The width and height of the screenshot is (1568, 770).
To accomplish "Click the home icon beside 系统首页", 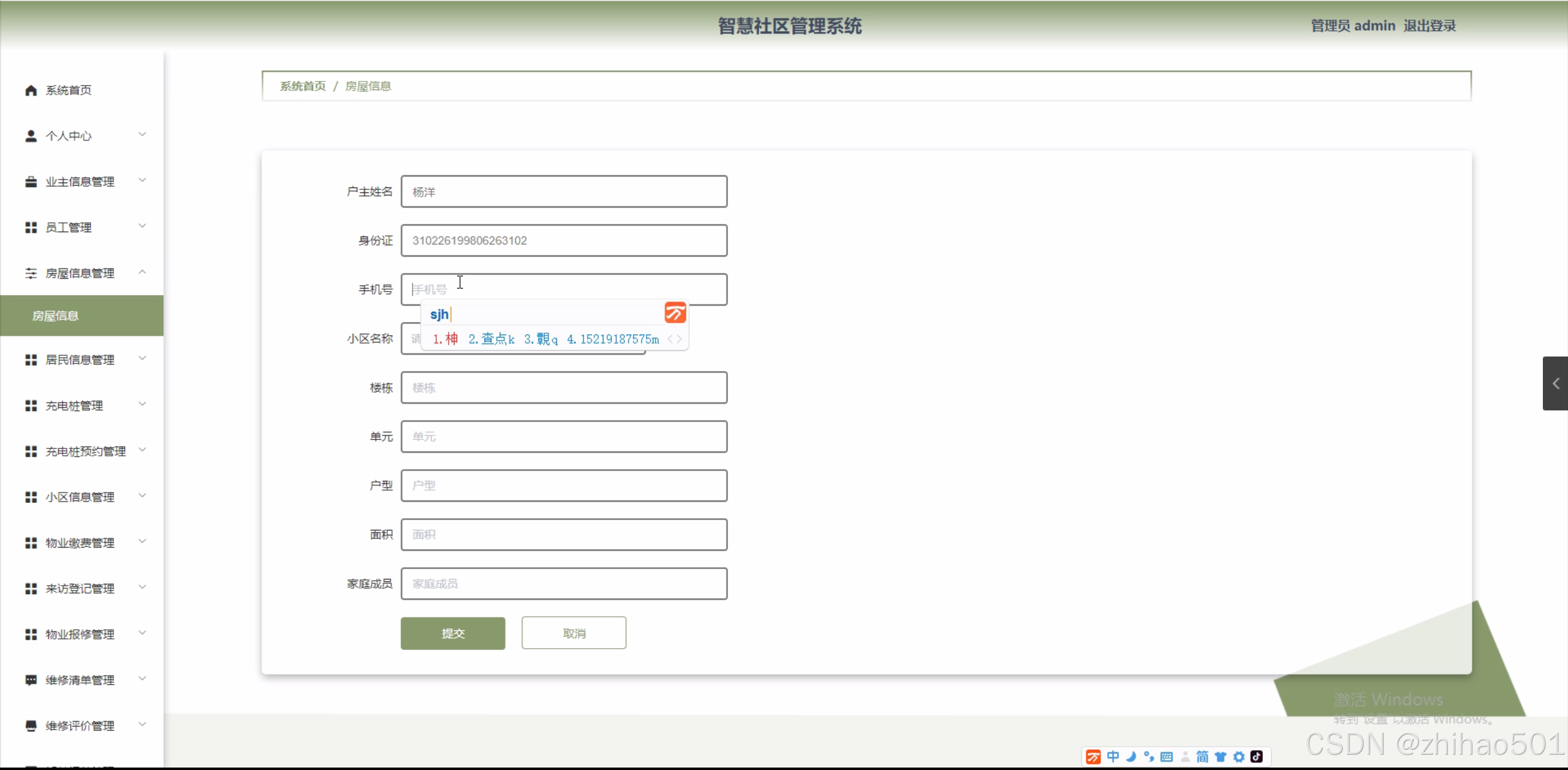I will tap(31, 91).
